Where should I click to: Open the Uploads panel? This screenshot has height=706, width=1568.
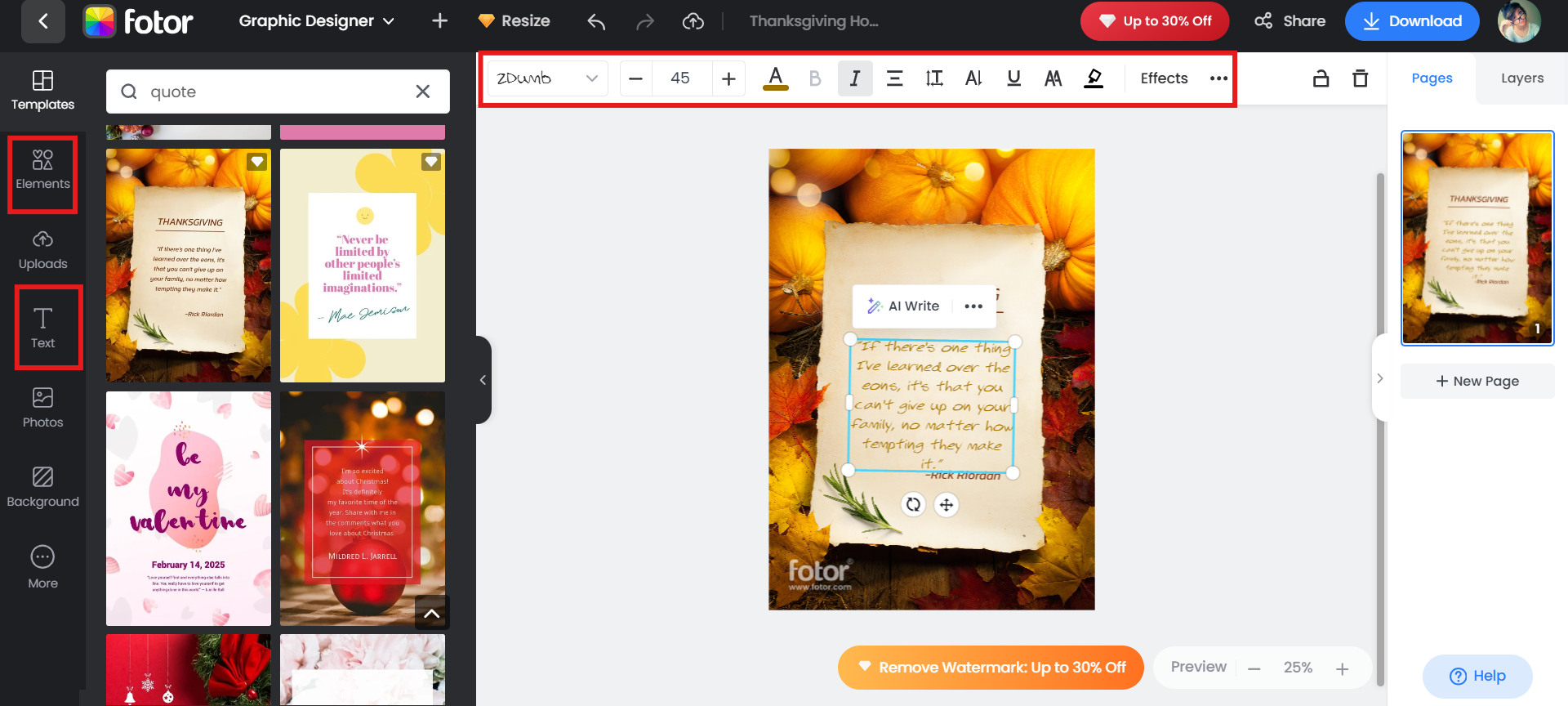coord(42,250)
